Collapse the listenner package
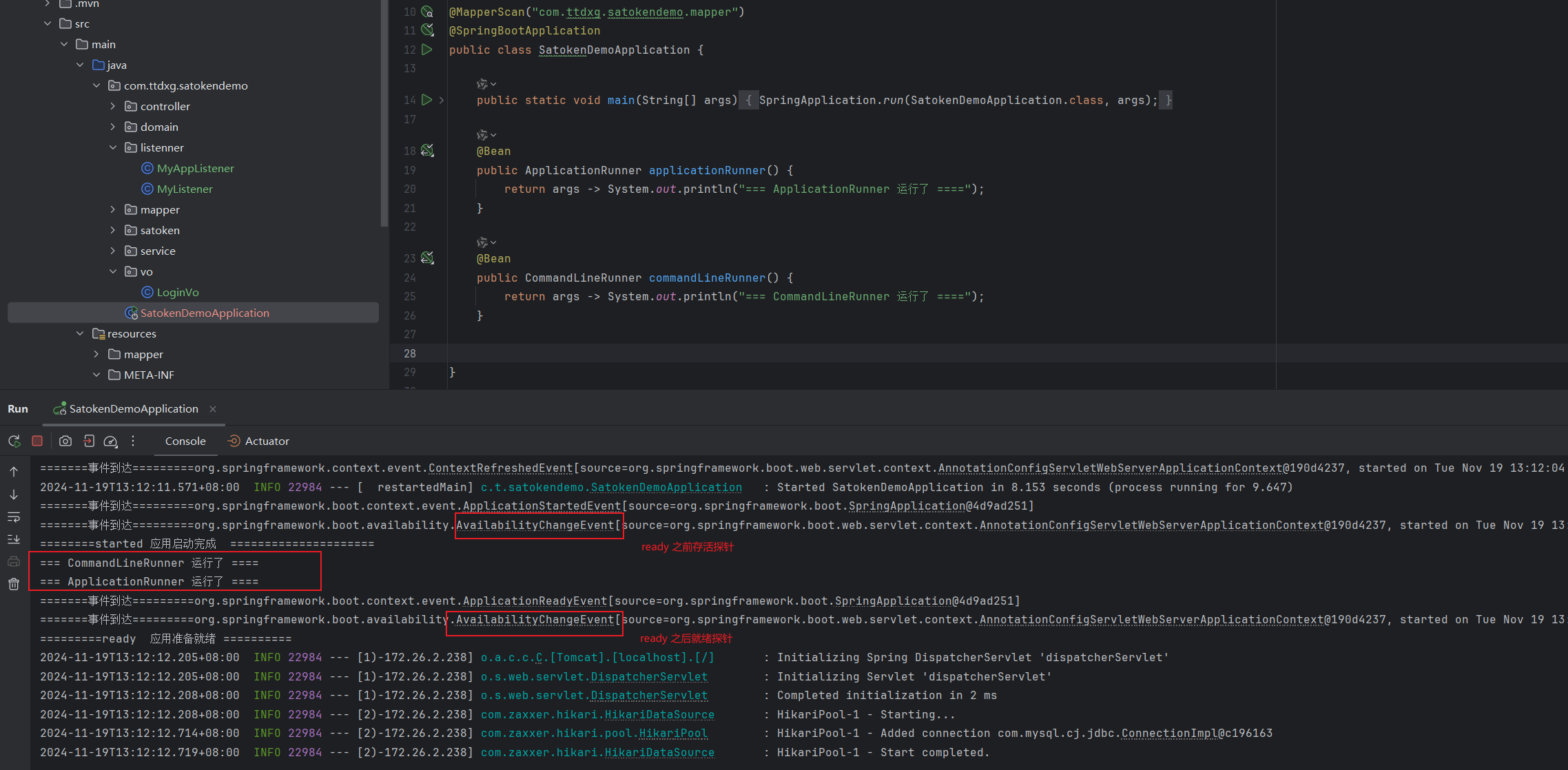Viewport: 1568px width, 770px height. click(x=113, y=147)
